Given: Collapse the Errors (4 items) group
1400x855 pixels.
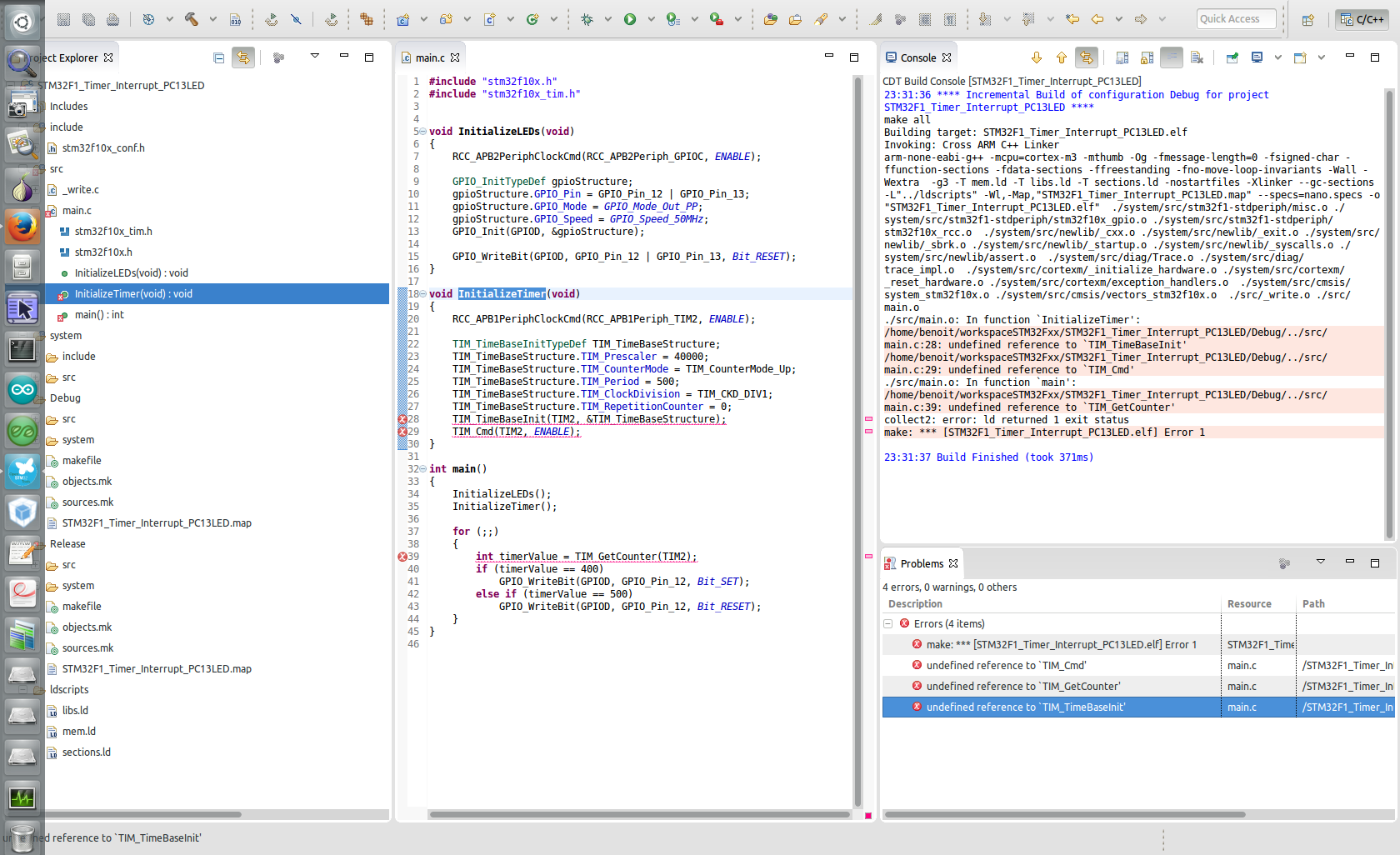Looking at the screenshot, I should click(888, 623).
